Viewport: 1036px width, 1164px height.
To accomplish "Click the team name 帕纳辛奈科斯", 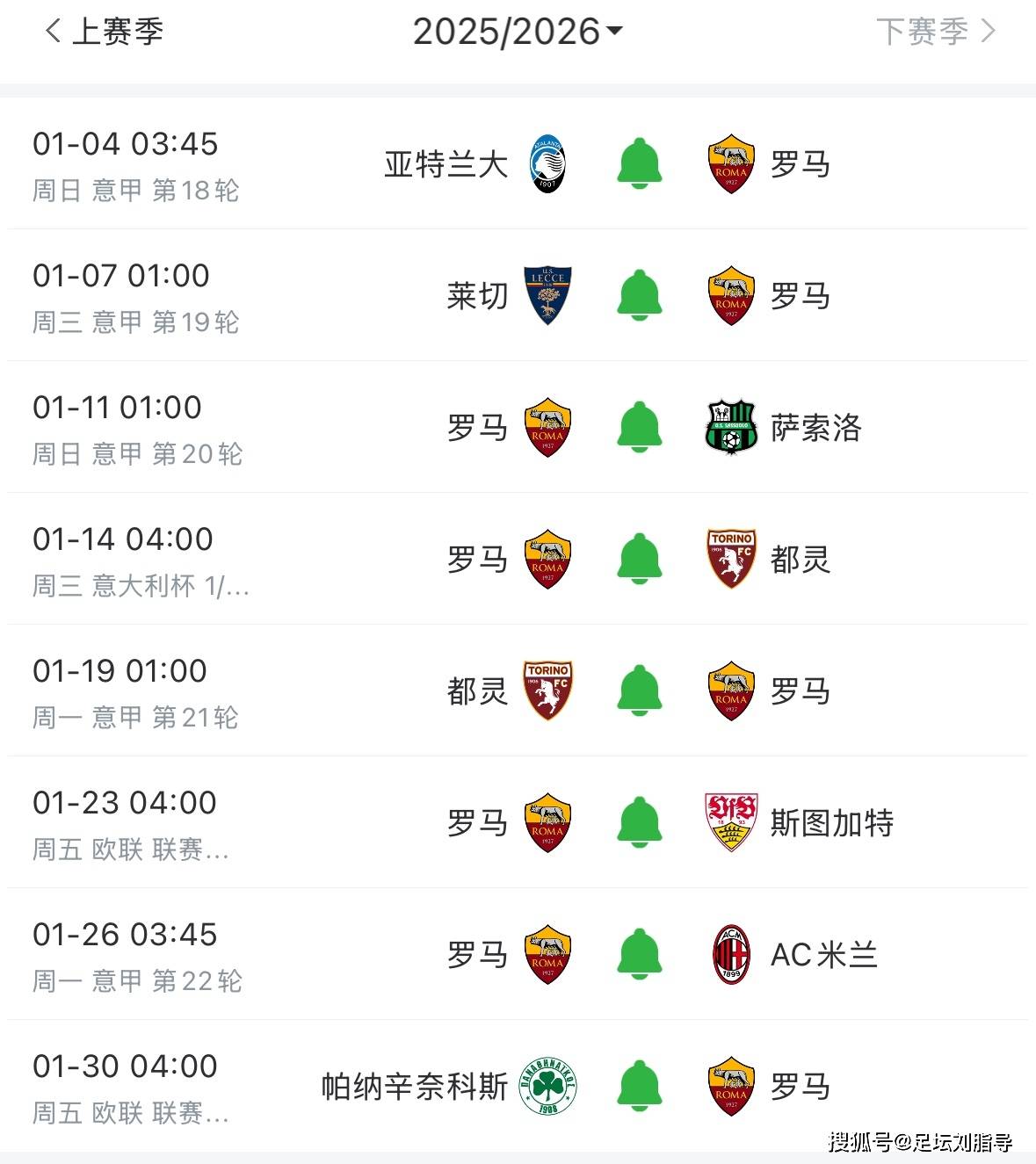I will (414, 1087).
